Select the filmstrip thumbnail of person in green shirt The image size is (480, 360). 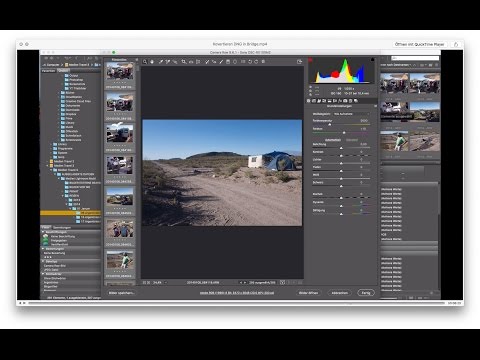pos(120,260)
